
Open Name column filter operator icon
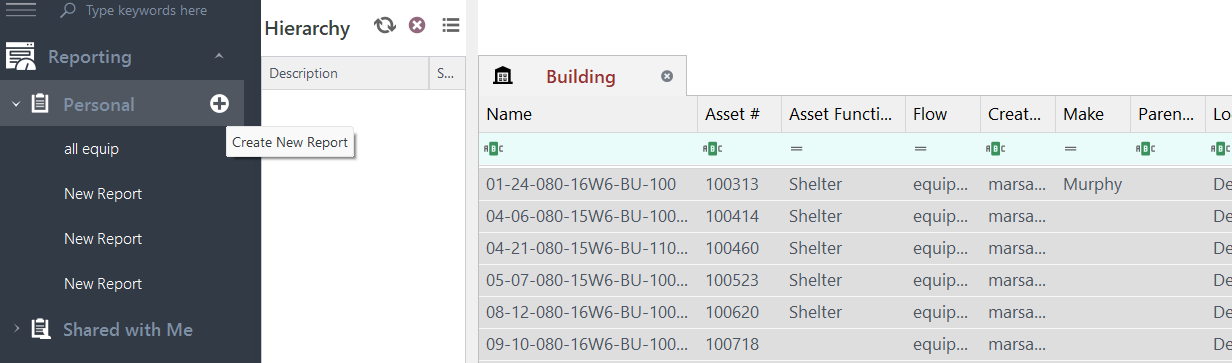pyautogui.click(x=494, y=149)
